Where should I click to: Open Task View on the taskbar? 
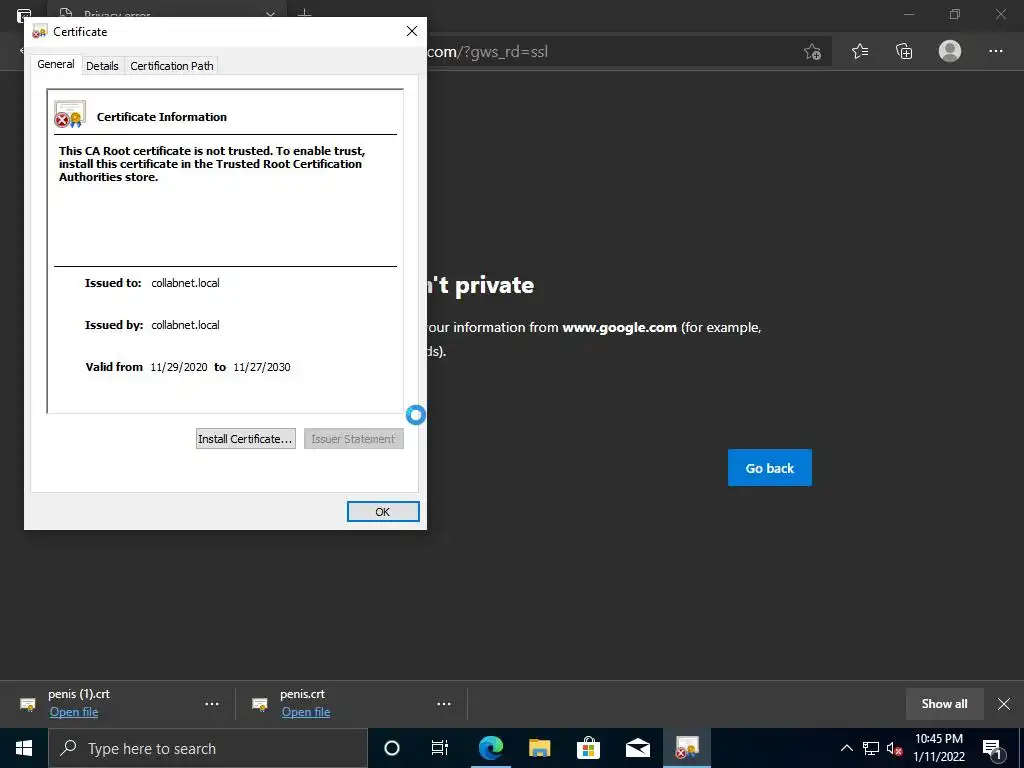coord(440,748)
